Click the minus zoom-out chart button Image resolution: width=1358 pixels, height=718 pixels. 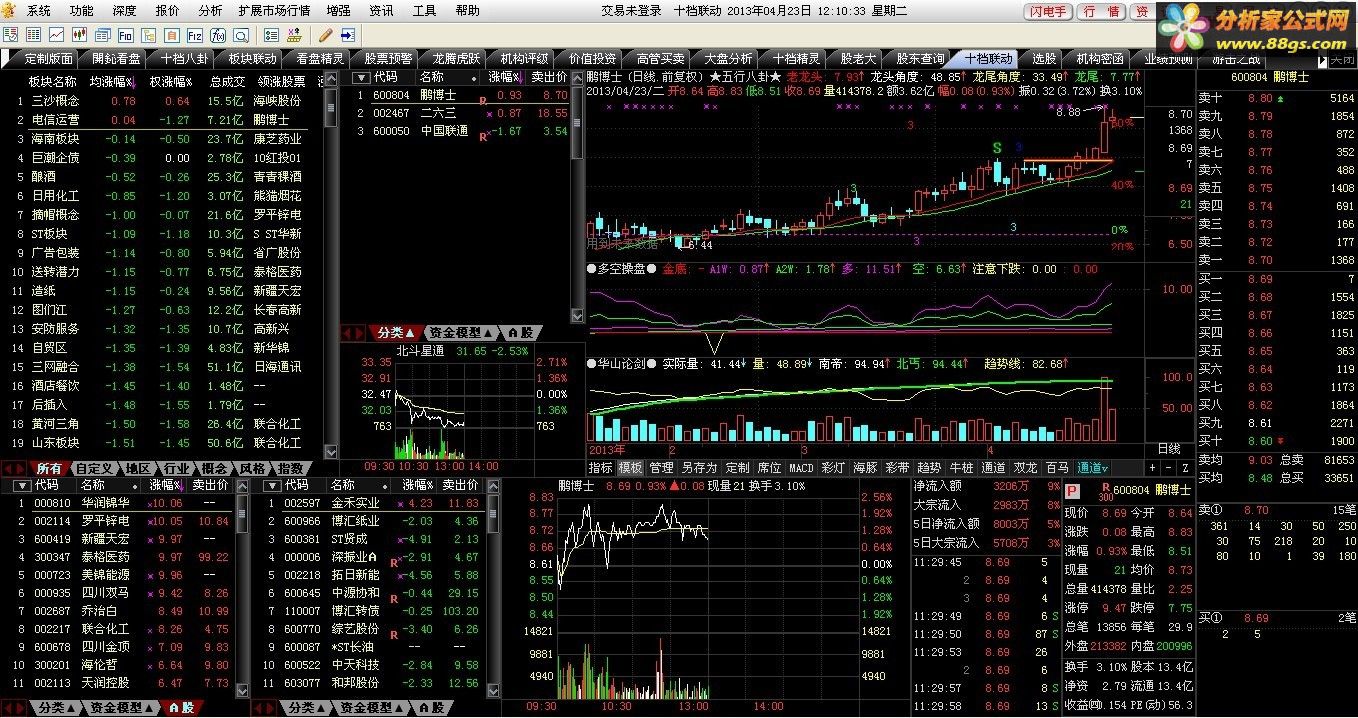1168,468
